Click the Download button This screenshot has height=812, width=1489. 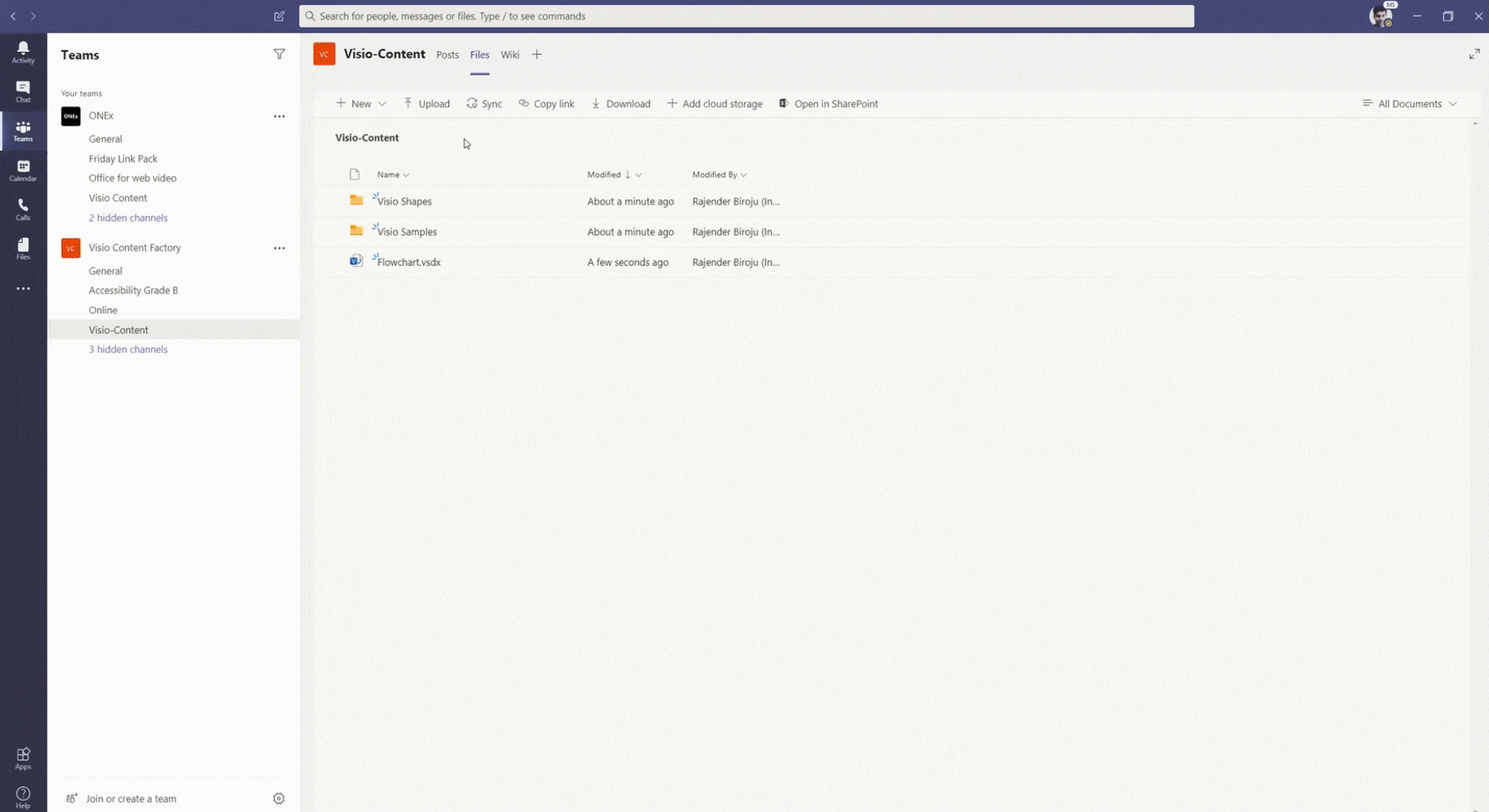point(620,104)
